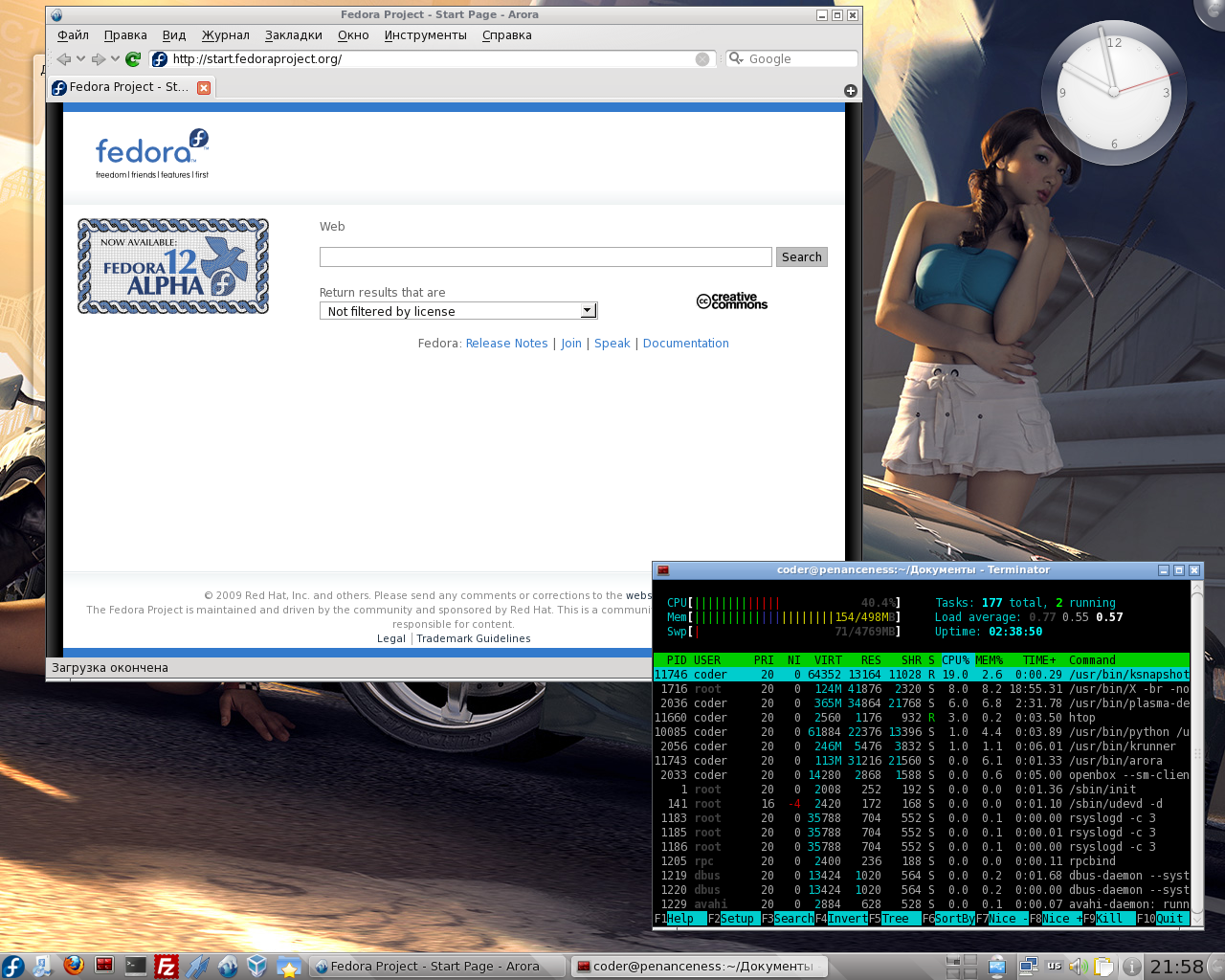This screenshot has height=980, width=1225.
Task: Follow the Release Notes link
Action: pos(506,344)
